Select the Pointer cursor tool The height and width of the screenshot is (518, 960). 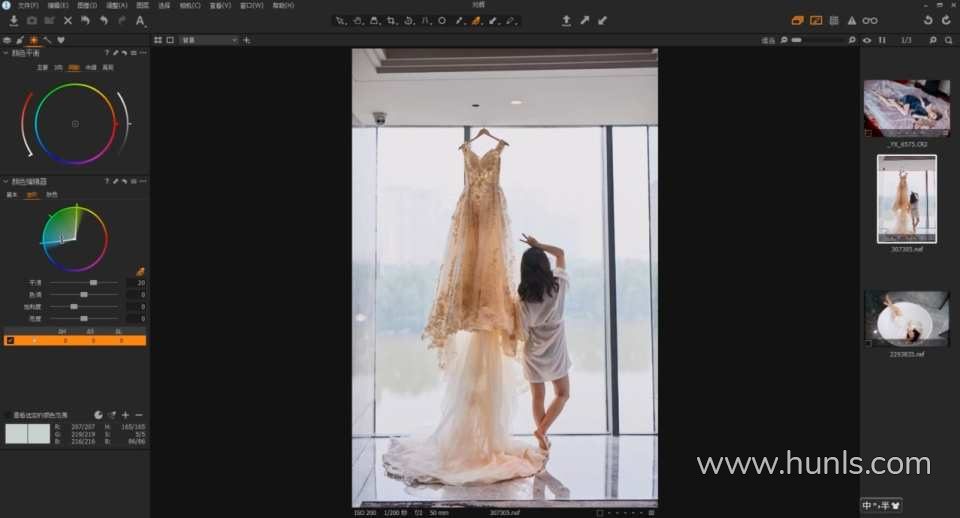(340, 21)
